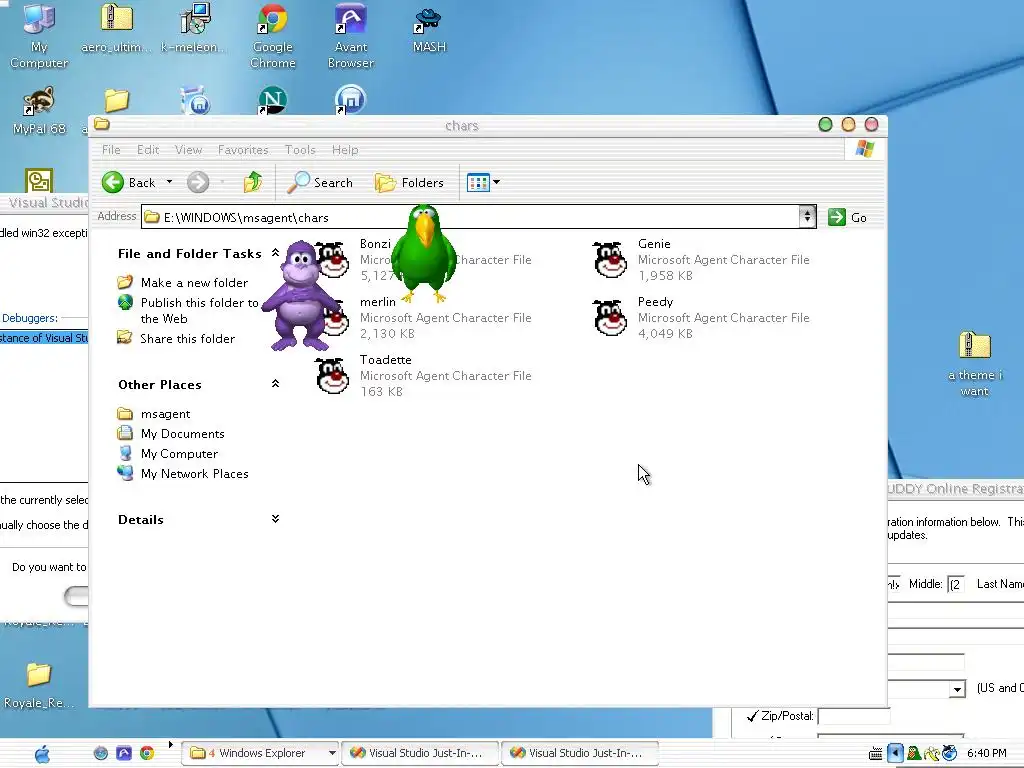Show more quick launch items arrow

[x=170, y=744]
